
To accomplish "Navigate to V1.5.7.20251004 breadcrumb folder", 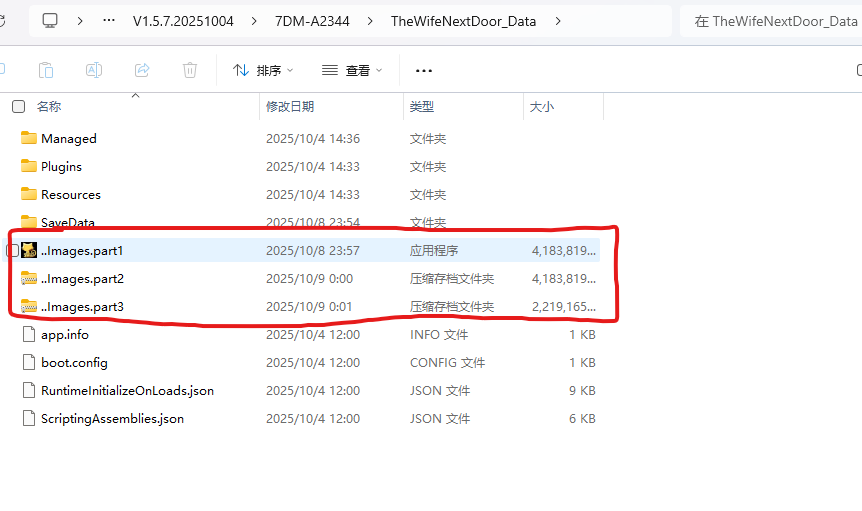I will click(x=183, y=21).
